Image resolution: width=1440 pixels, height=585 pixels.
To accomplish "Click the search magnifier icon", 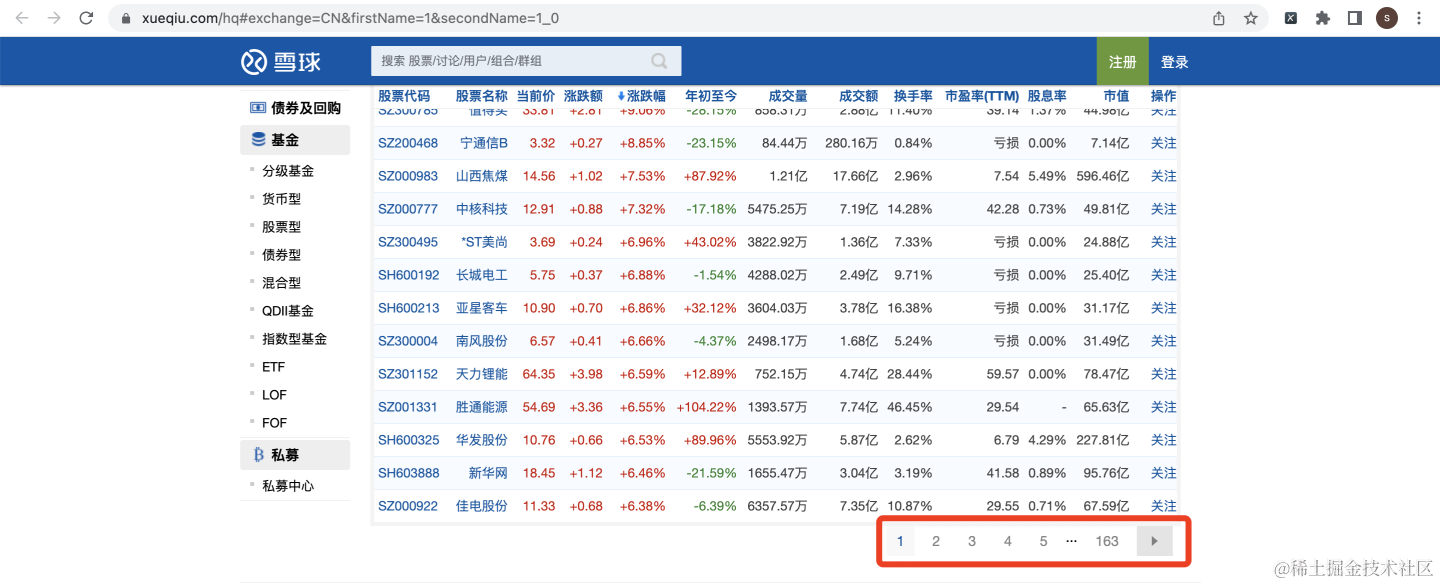I will [x=659, y=61].
